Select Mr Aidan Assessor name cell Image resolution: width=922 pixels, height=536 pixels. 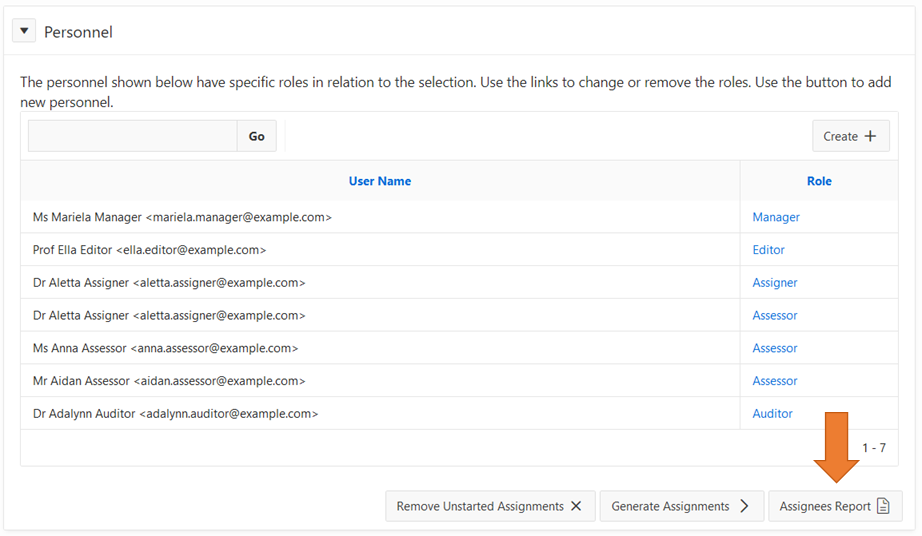(380, 381)
